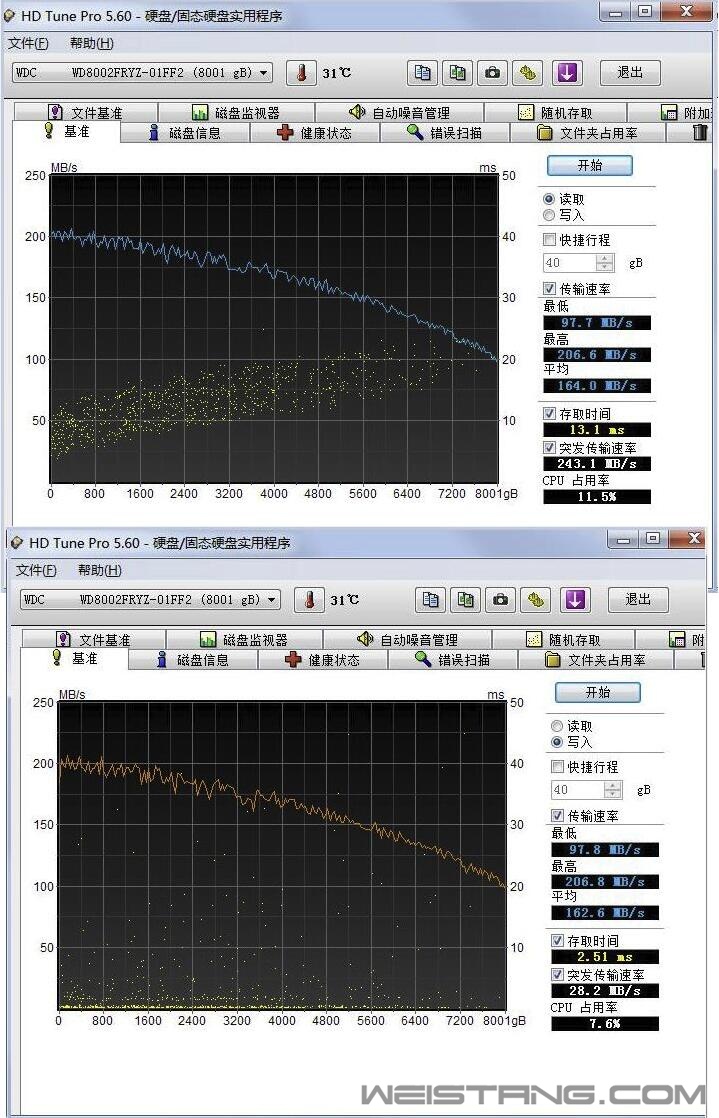Click options wrench icon in lower window
Image resolution: width=719 pixels, height=1118 pixels.
tap(535, 600)
